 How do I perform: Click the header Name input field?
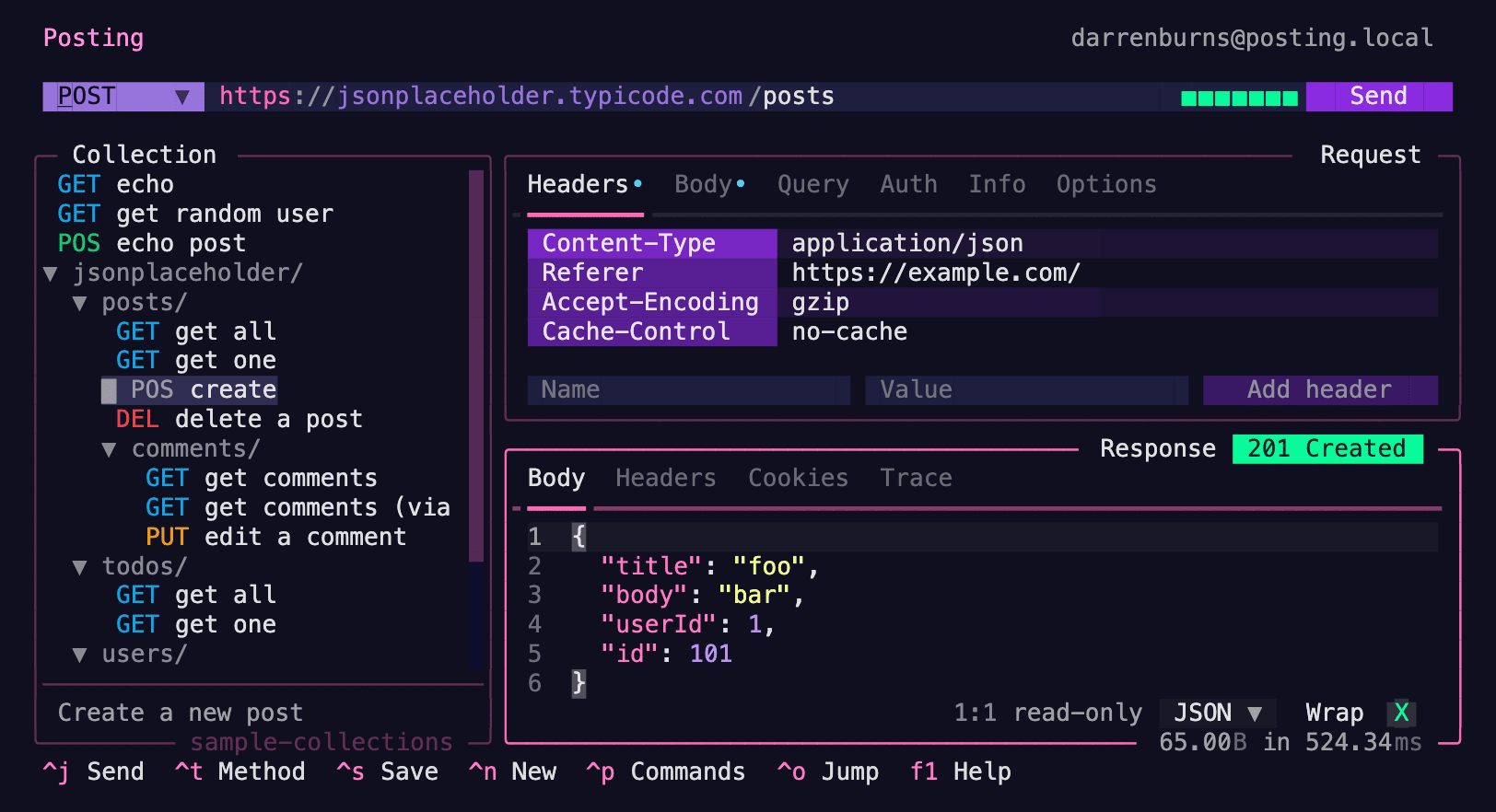point(688,390)
